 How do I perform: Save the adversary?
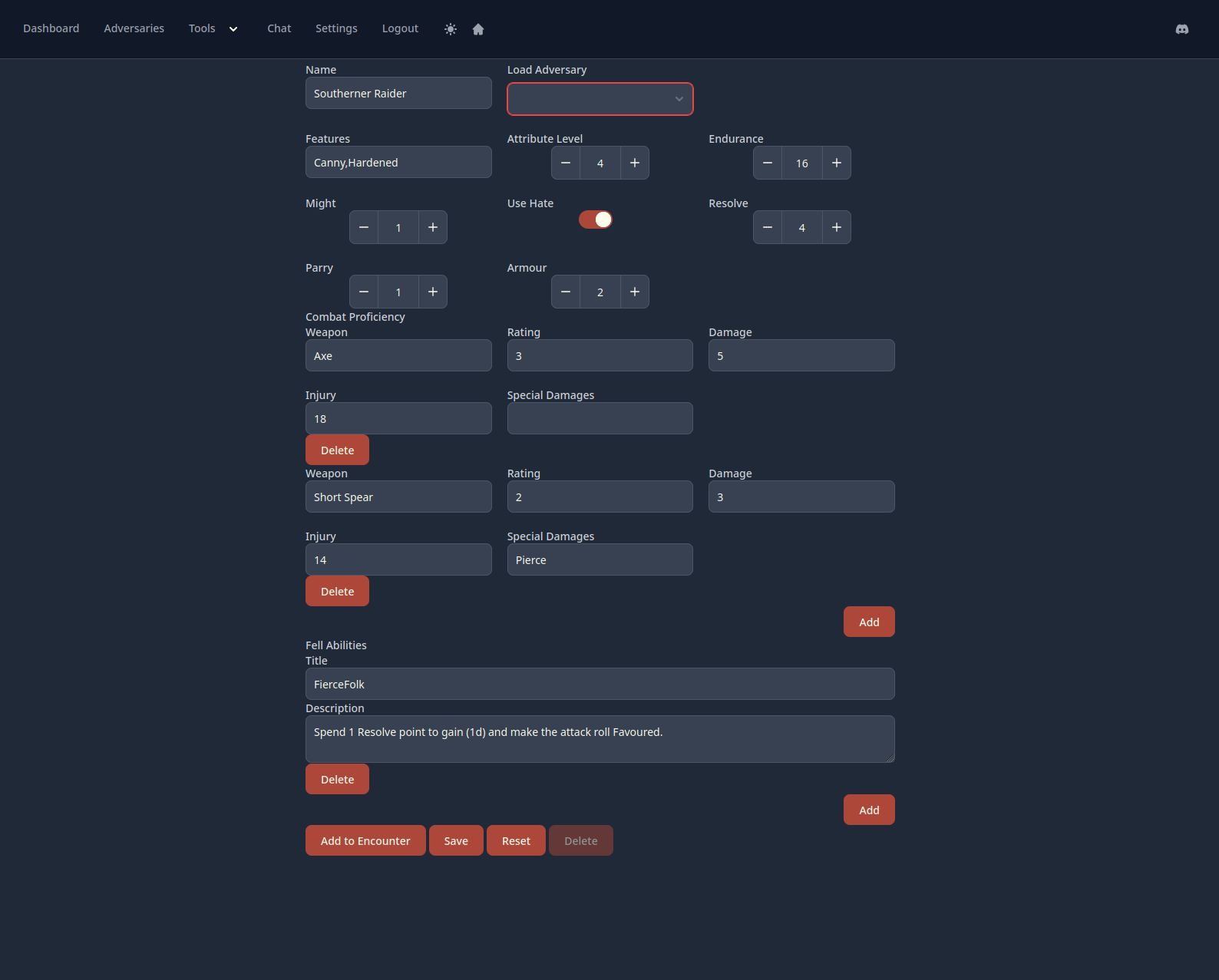[x=456, y=840]
